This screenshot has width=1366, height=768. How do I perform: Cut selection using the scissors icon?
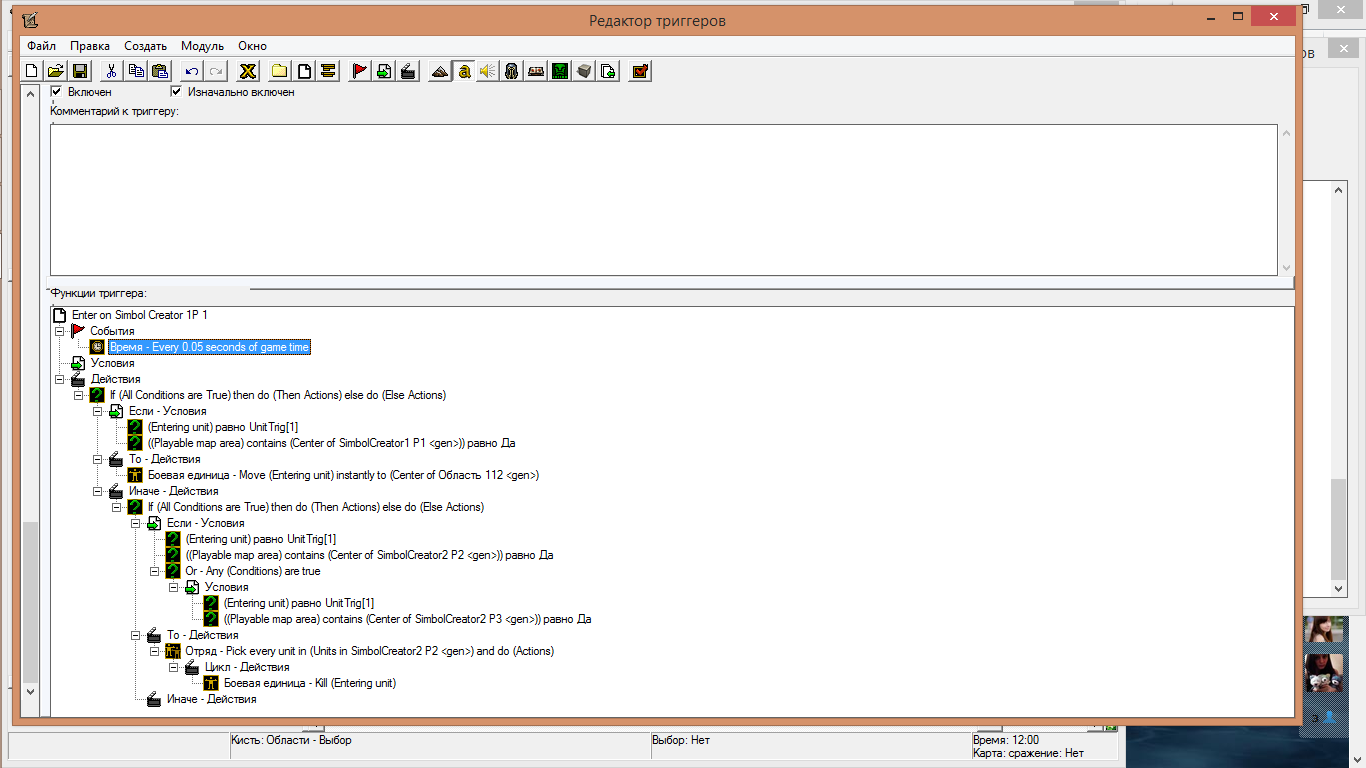point(112,71)
